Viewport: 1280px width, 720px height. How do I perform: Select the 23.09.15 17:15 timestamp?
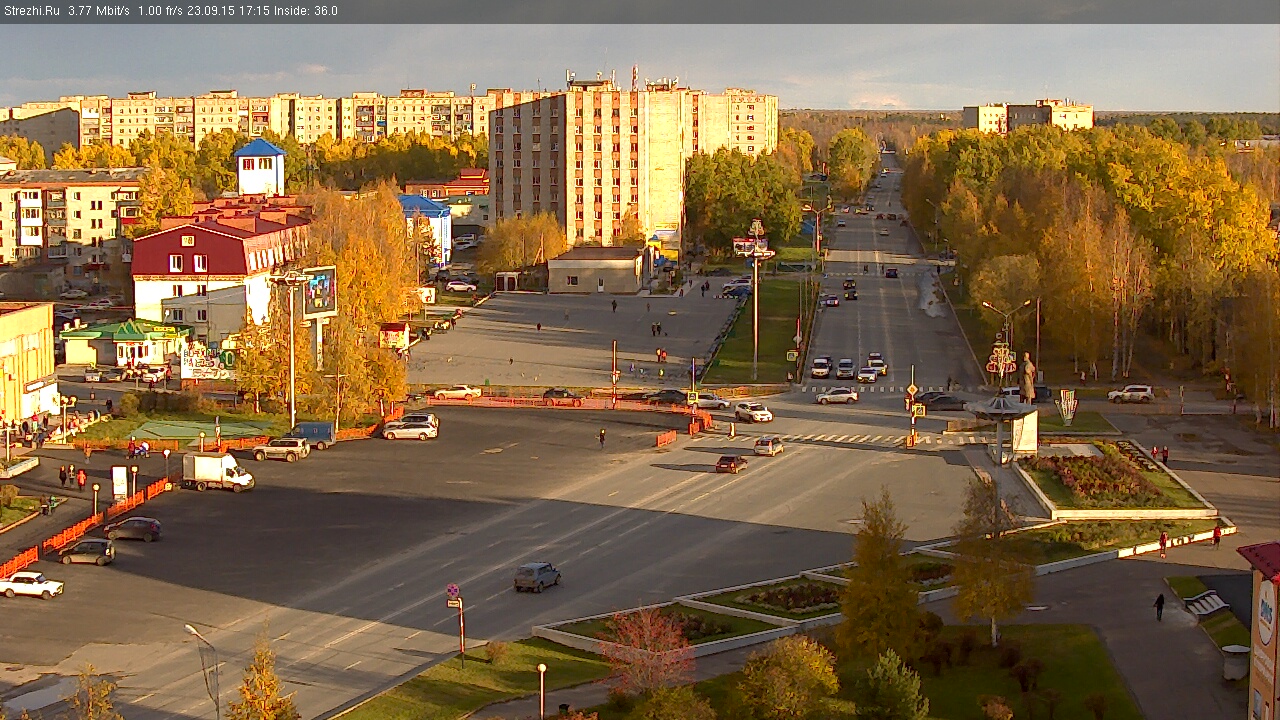tap(228, 11)
